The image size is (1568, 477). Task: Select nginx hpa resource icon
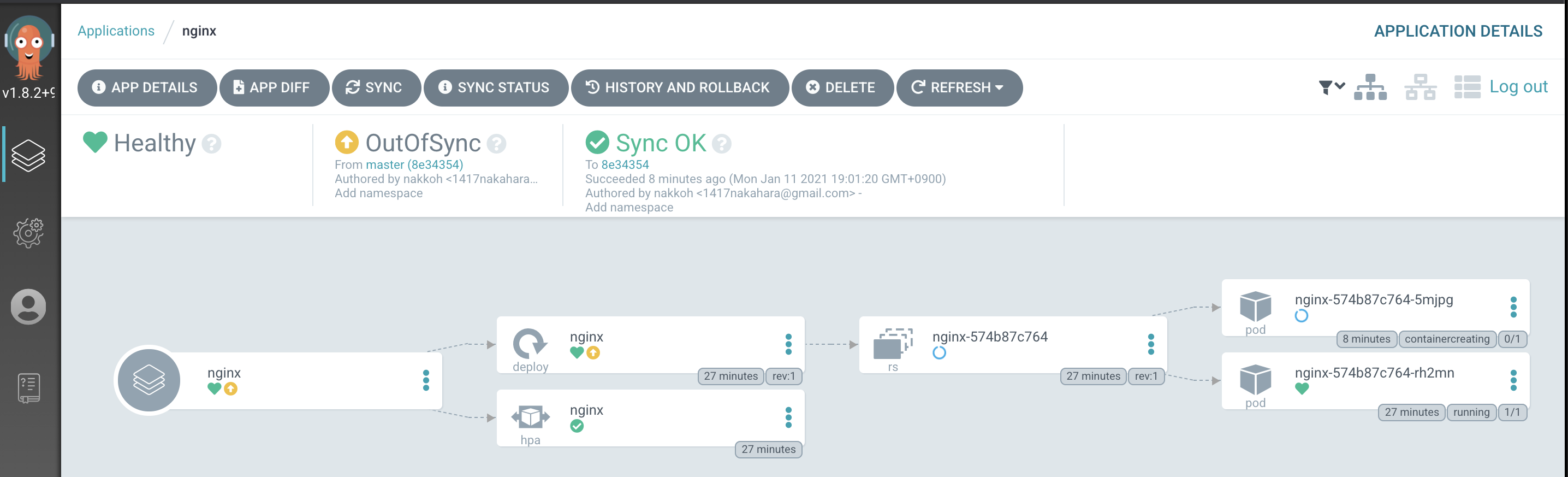(x=530, y=417)
